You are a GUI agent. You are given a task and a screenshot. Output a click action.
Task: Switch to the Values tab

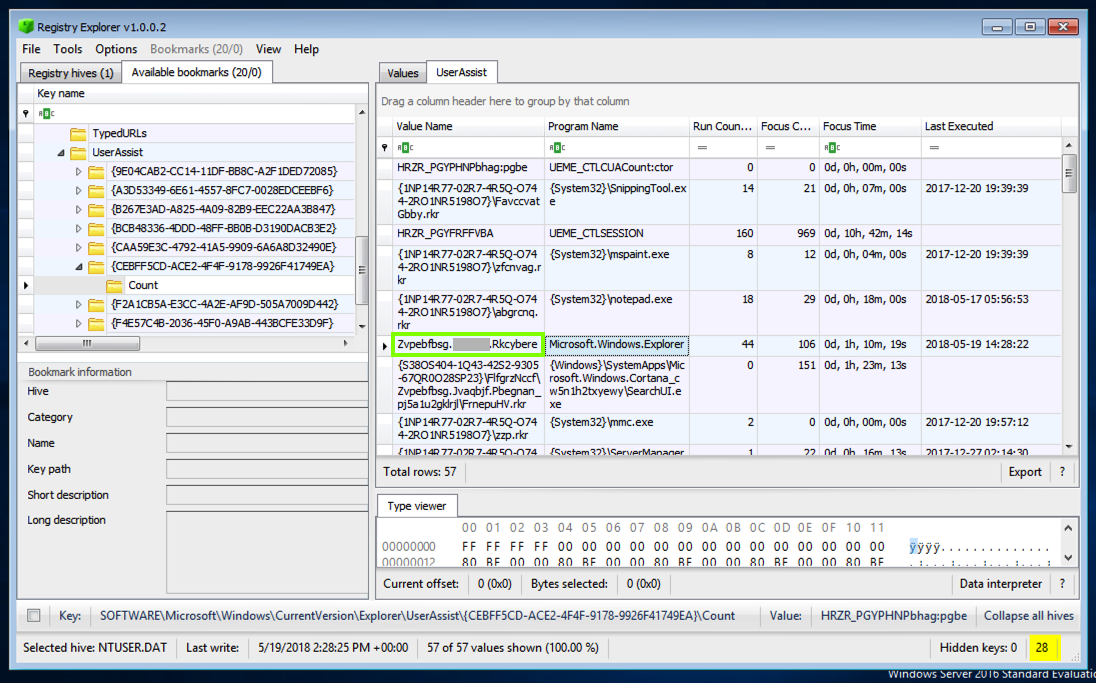[402, 73]
